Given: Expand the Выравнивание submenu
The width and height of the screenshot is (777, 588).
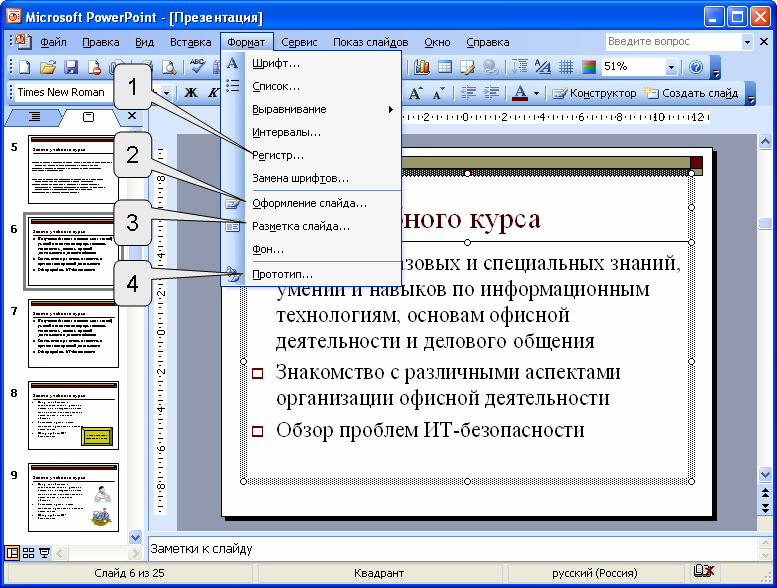Looking at the screenshot, I should tap(312, 109).
